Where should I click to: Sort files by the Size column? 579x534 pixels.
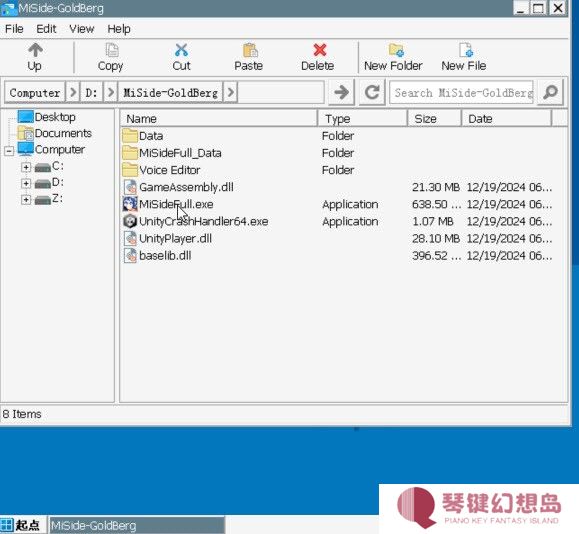[435, 119]
